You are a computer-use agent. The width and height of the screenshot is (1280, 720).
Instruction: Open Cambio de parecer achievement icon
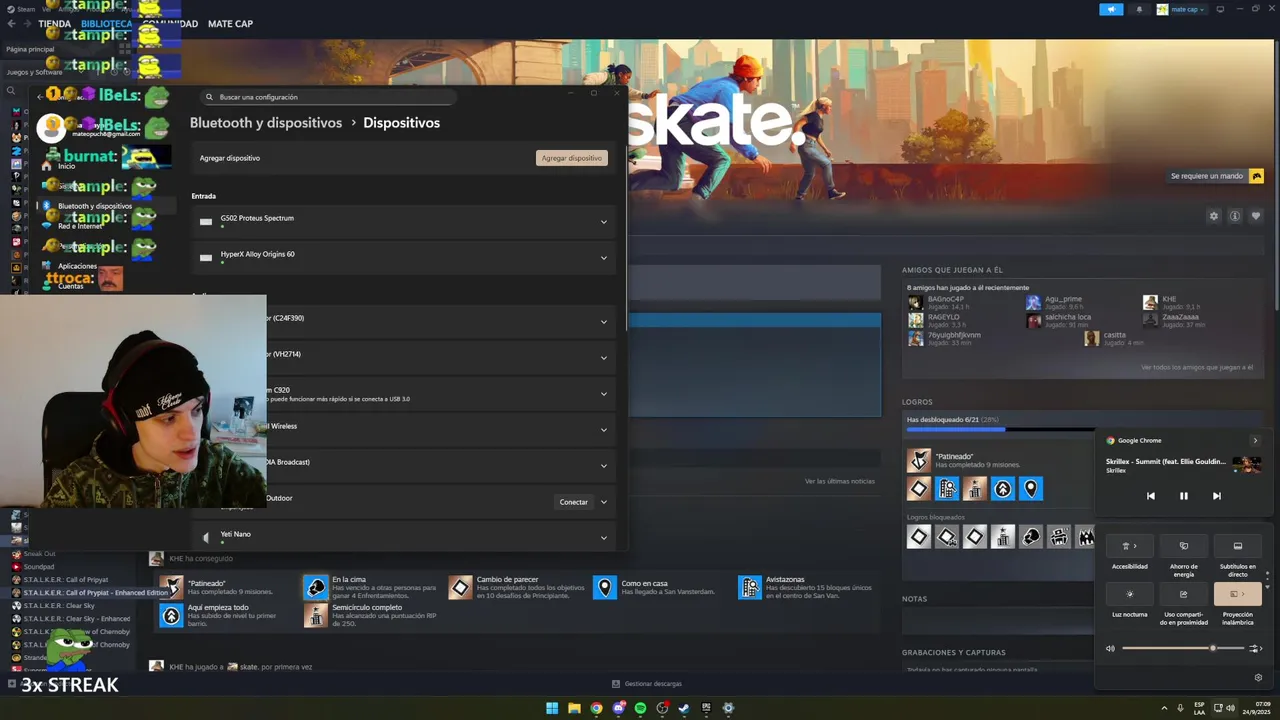(460, 587)
